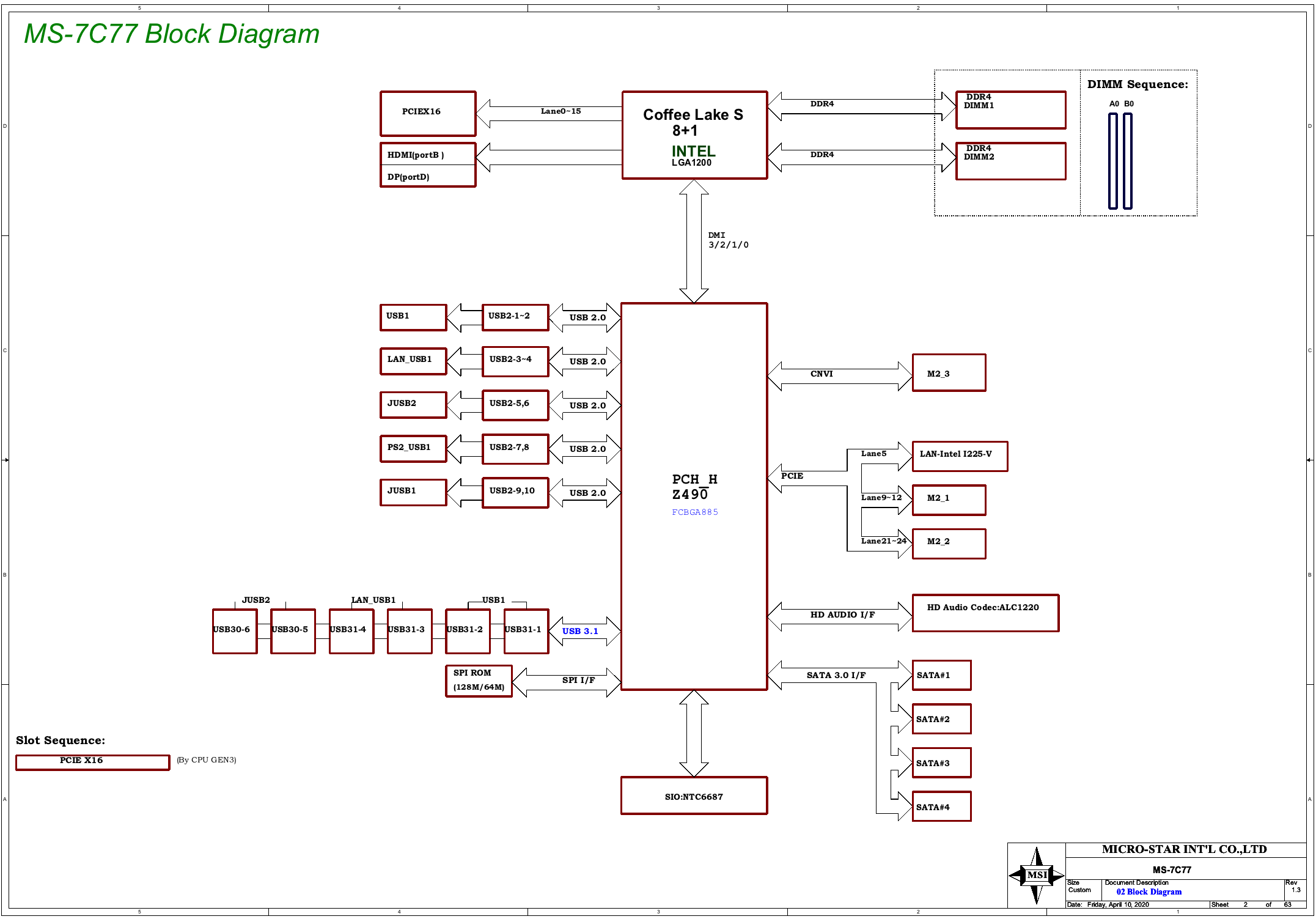Screen dimensions: 1316x919
Task: Click the LAN_USB1 connector block
Action: point(413,361)
